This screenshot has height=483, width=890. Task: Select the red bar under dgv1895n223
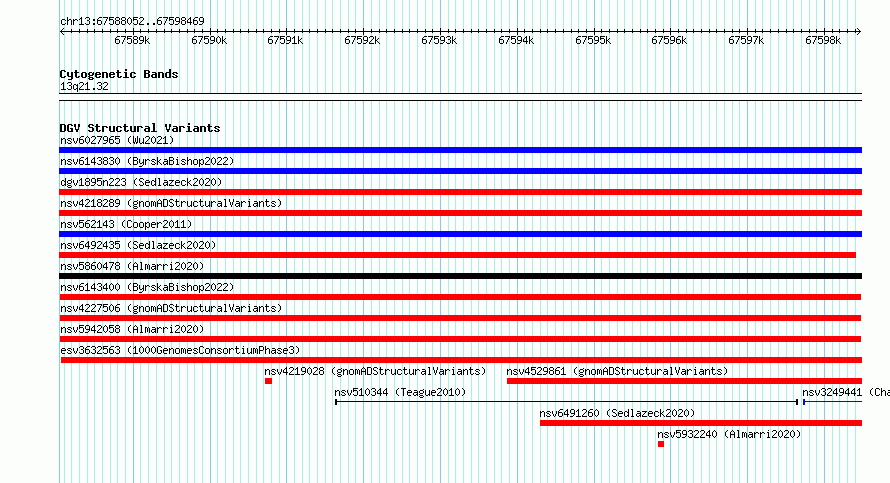point(460,192)
